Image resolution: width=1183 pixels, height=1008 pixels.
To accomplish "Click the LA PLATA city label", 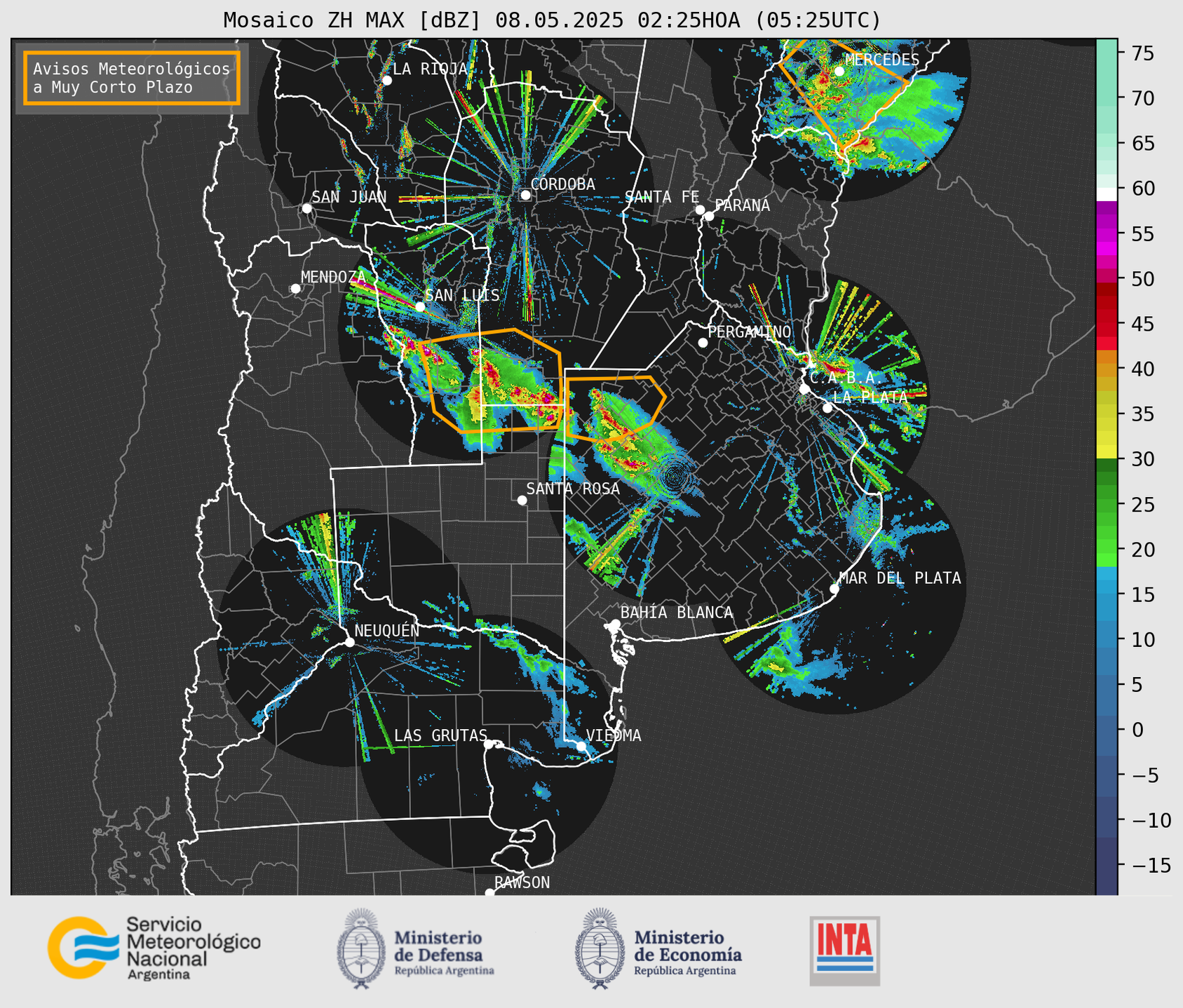I will [x=870, y=397].
